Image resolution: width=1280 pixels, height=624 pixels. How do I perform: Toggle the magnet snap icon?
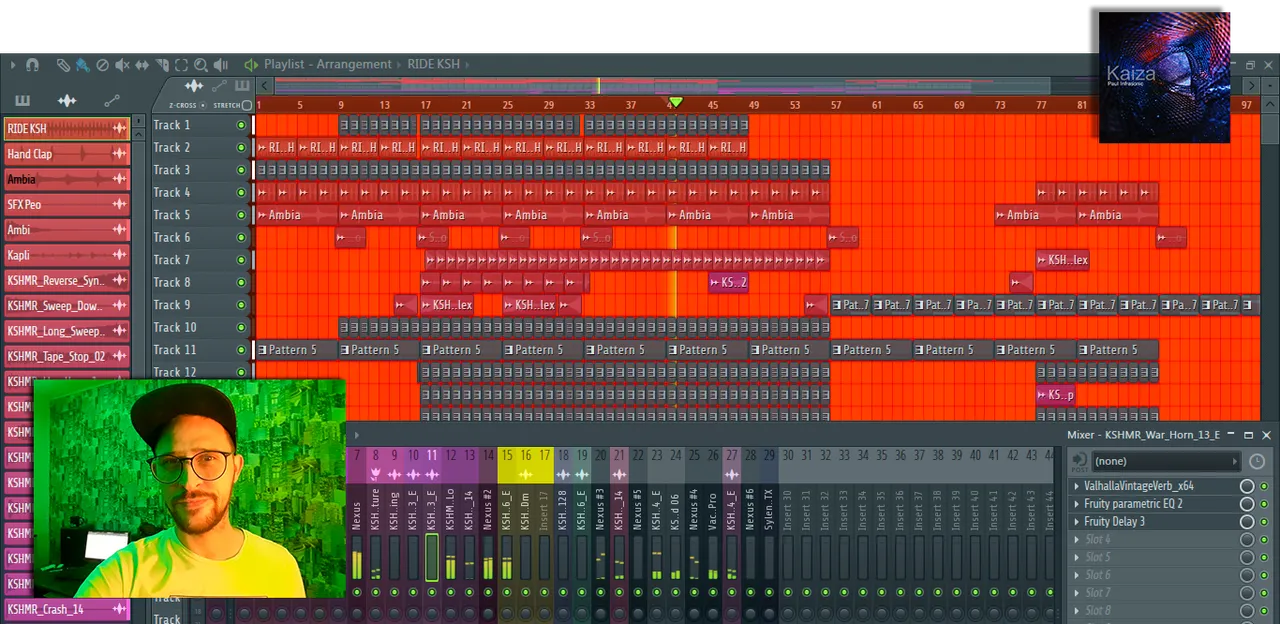pos(33,65)
